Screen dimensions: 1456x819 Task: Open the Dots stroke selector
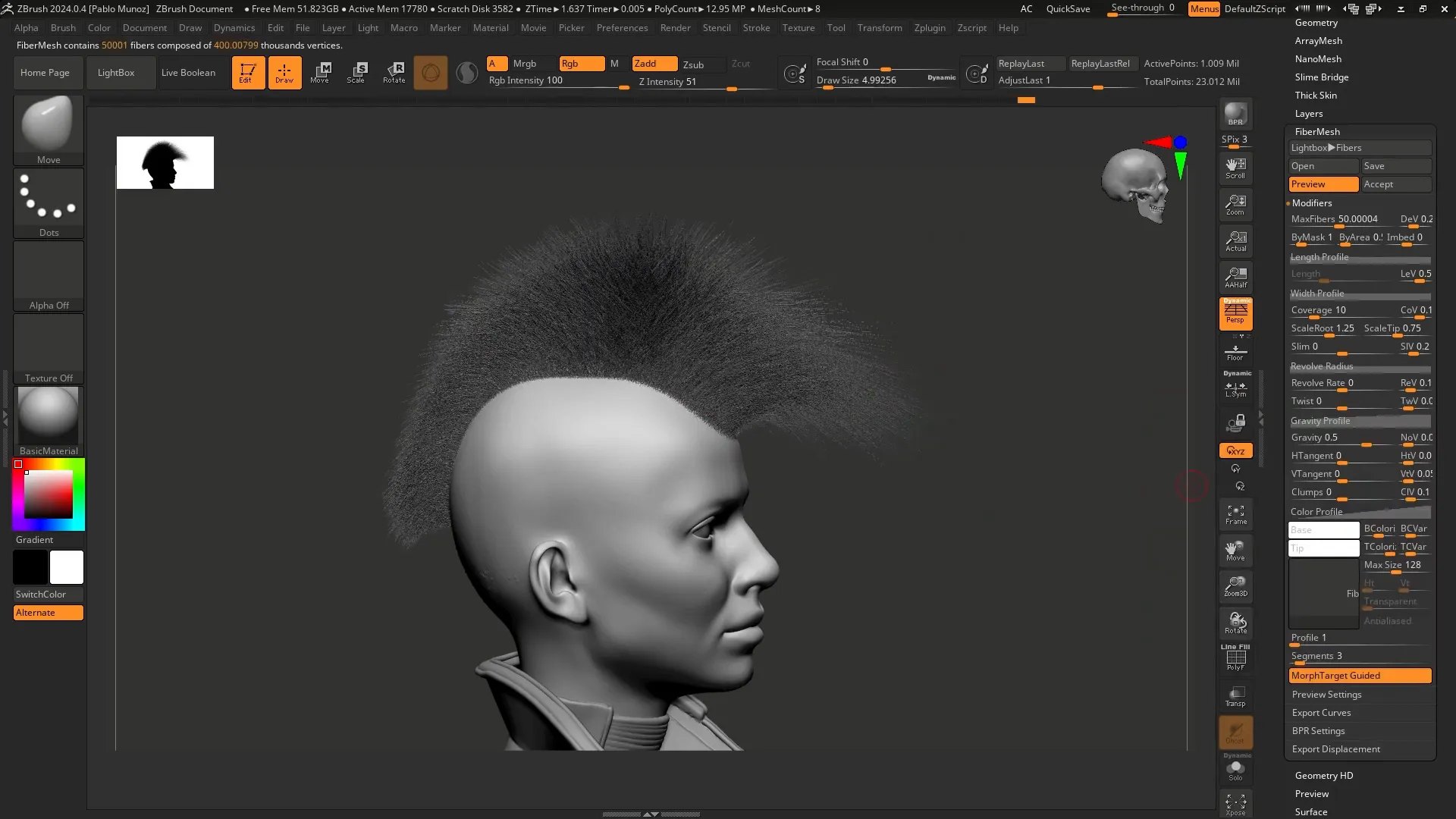(49, 202)
